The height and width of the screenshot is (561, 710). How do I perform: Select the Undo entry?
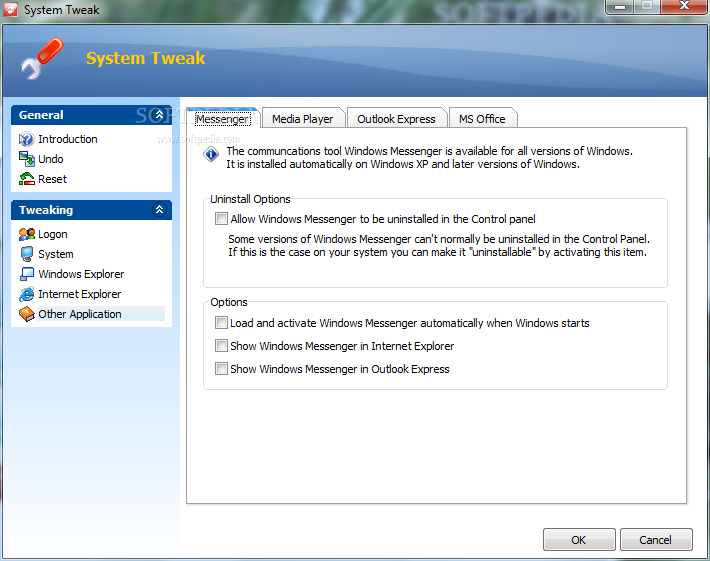(x=51, y=159)
